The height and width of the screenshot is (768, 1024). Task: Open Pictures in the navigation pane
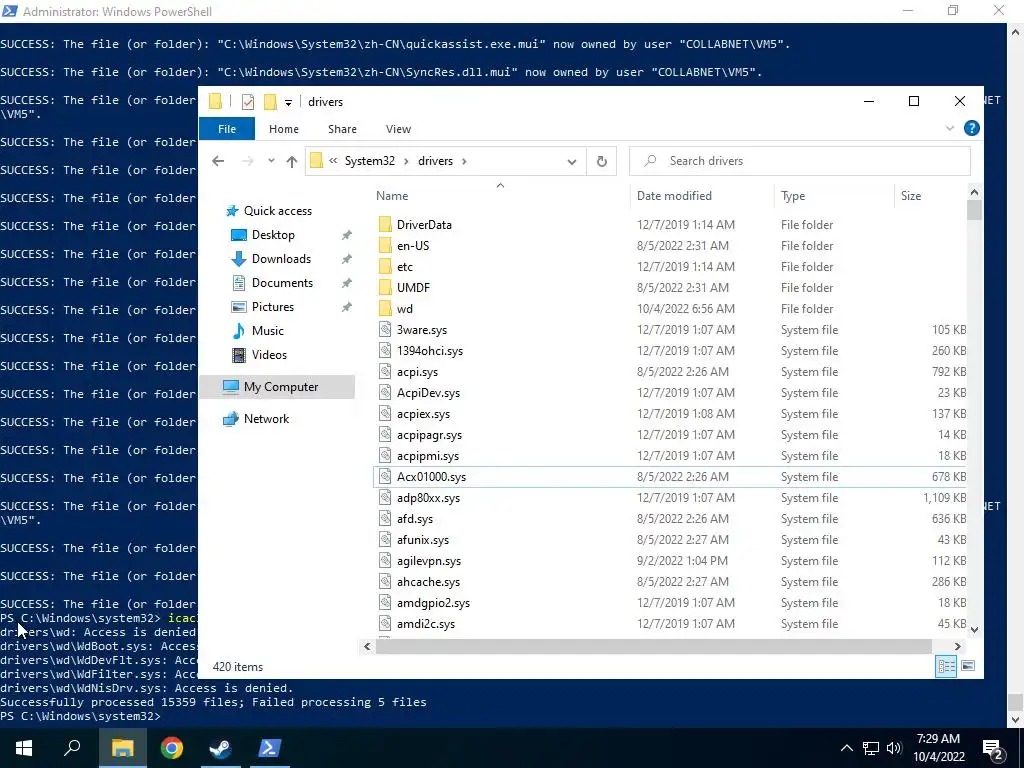click(x=273, y=306)
